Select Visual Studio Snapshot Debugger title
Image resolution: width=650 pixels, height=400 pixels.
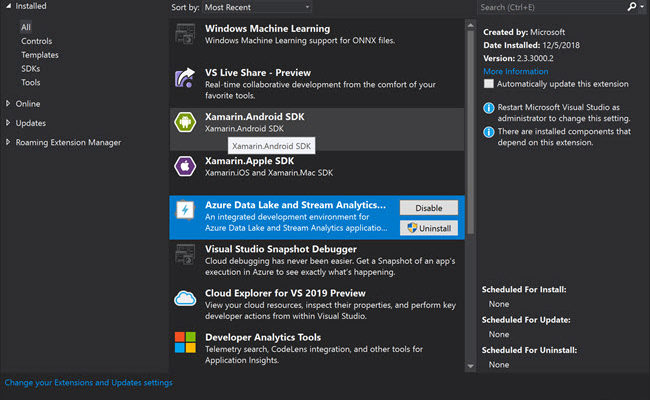(281, 249)
